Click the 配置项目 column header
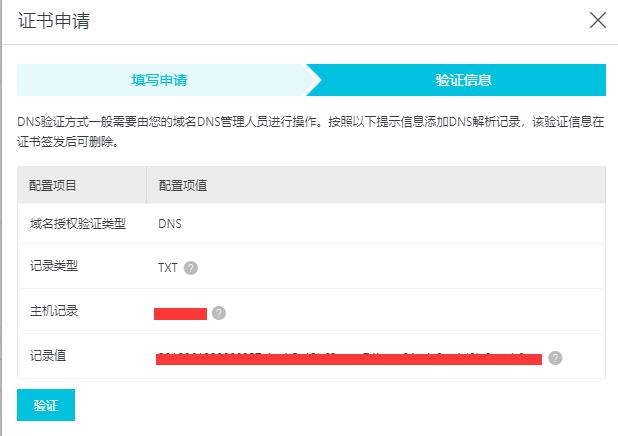Screen dimensions: 618x436 pyautogui.click(x=53, y=186)
